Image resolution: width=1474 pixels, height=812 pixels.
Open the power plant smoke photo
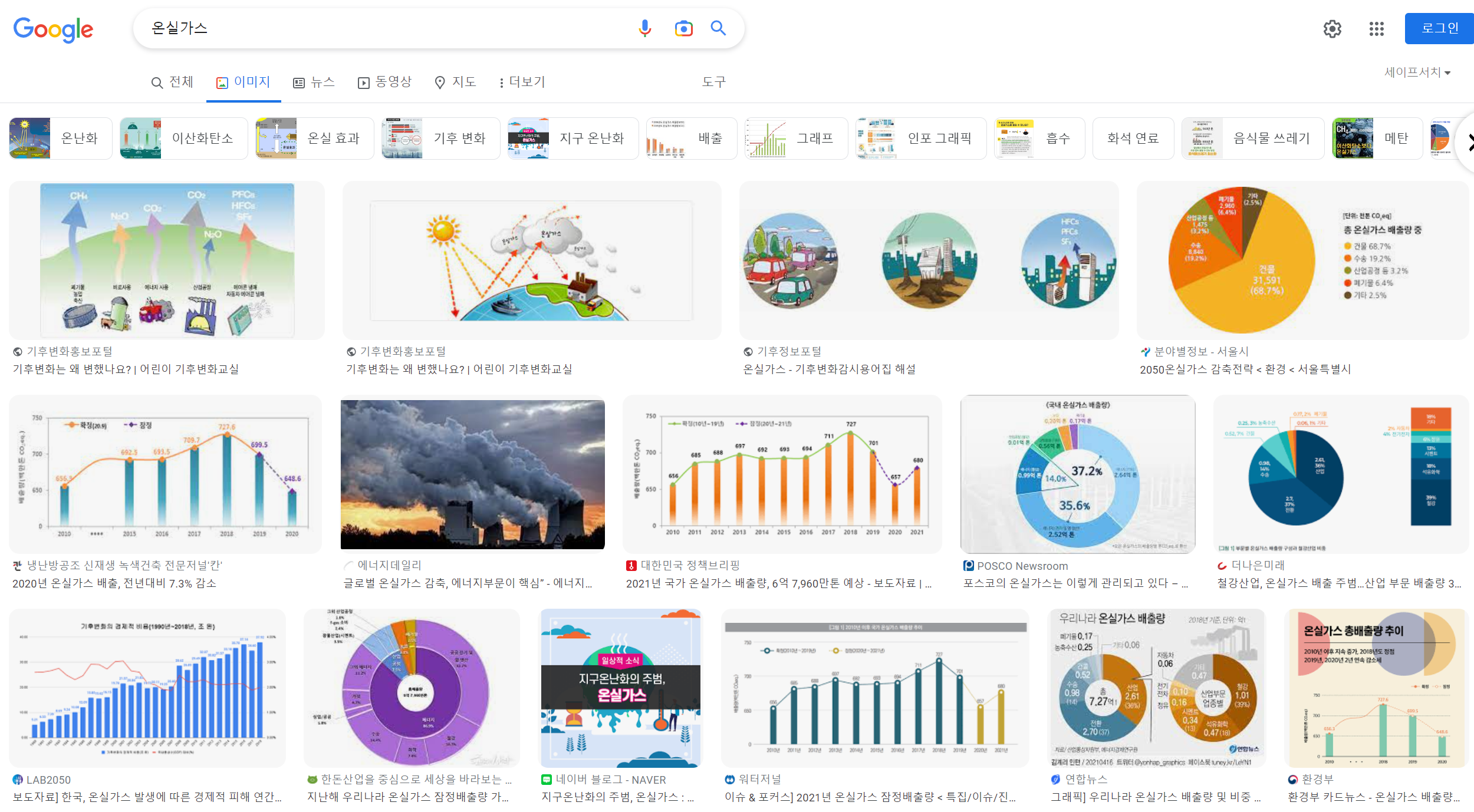472,474
